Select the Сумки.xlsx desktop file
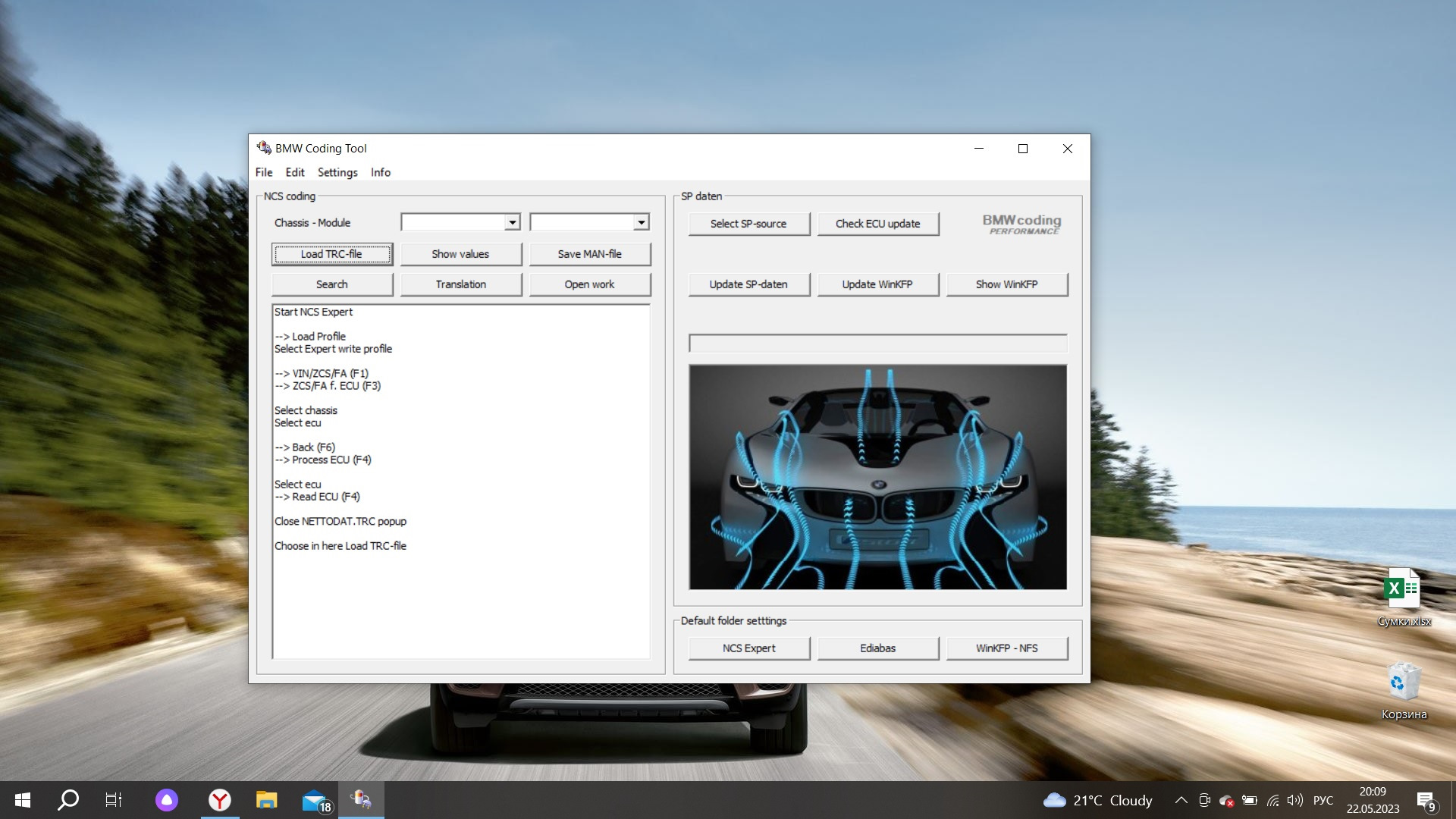This screenshot has height=819, width=1456. [x=1404, y=598]
